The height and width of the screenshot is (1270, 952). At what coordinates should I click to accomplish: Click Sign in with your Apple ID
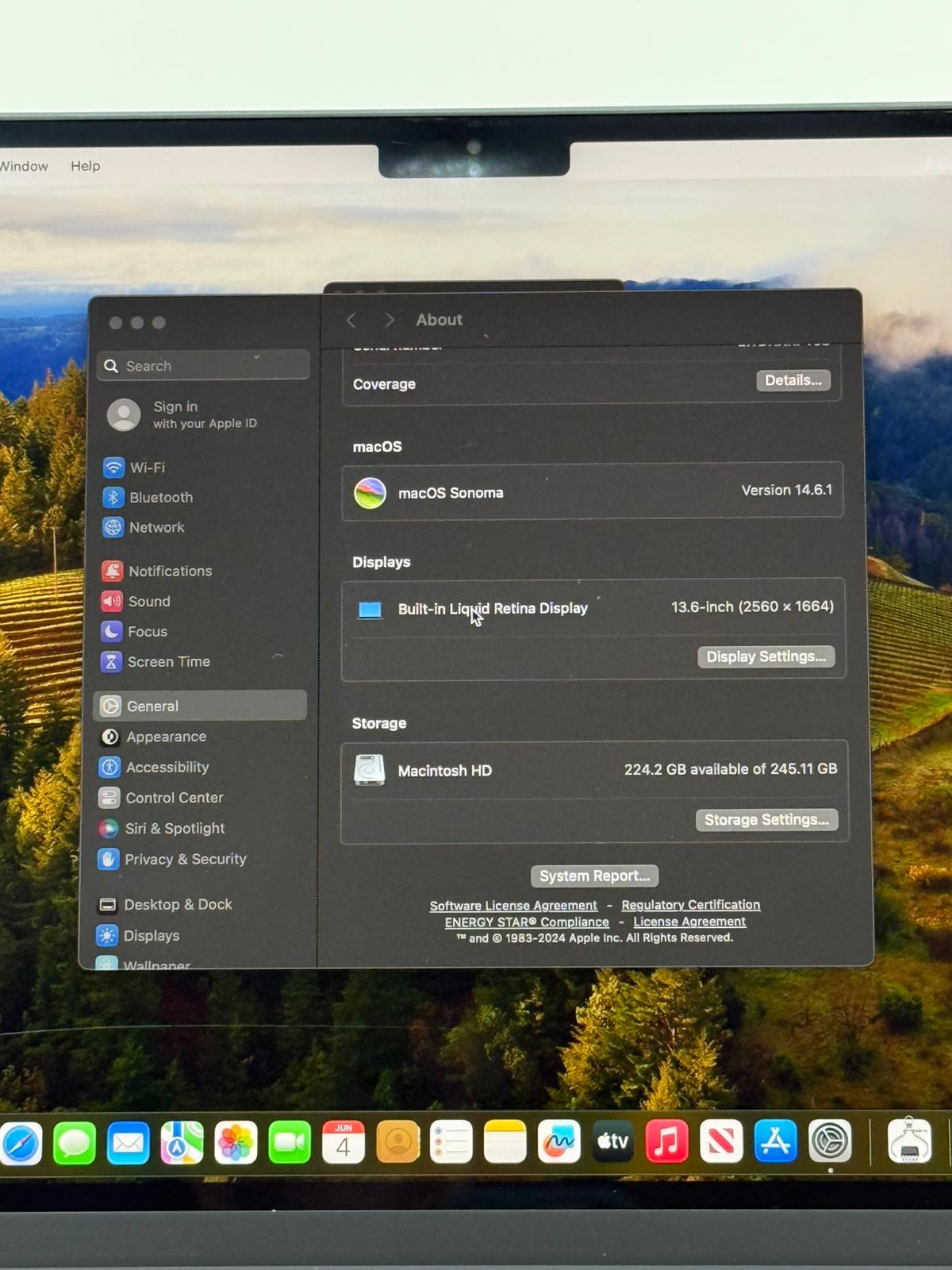(x=182, y=414)
